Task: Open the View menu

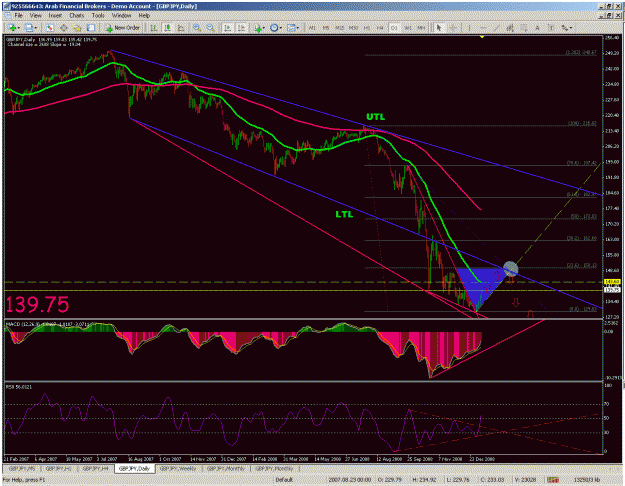Action: pyautogui.click(x=35, y=16)
